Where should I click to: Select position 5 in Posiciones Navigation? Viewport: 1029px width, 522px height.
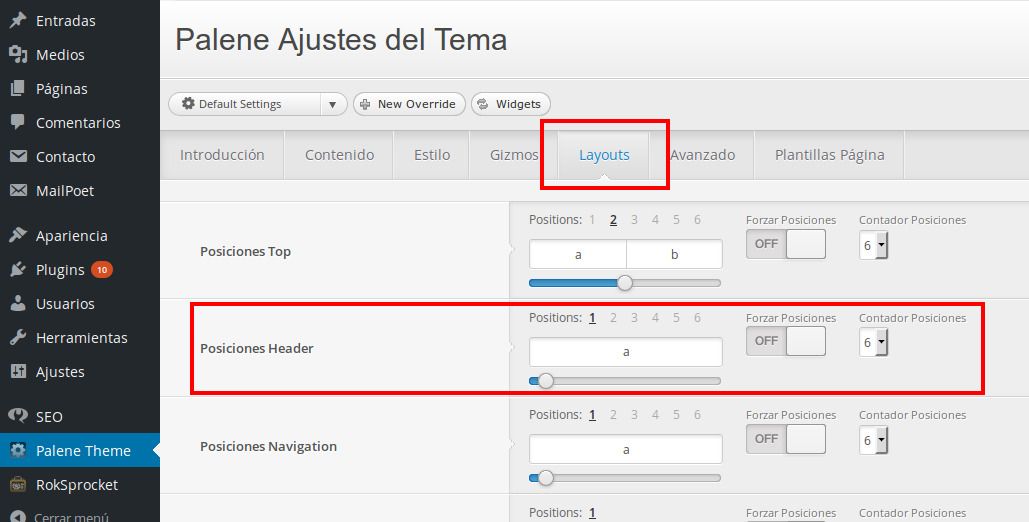tap(676, 415)
